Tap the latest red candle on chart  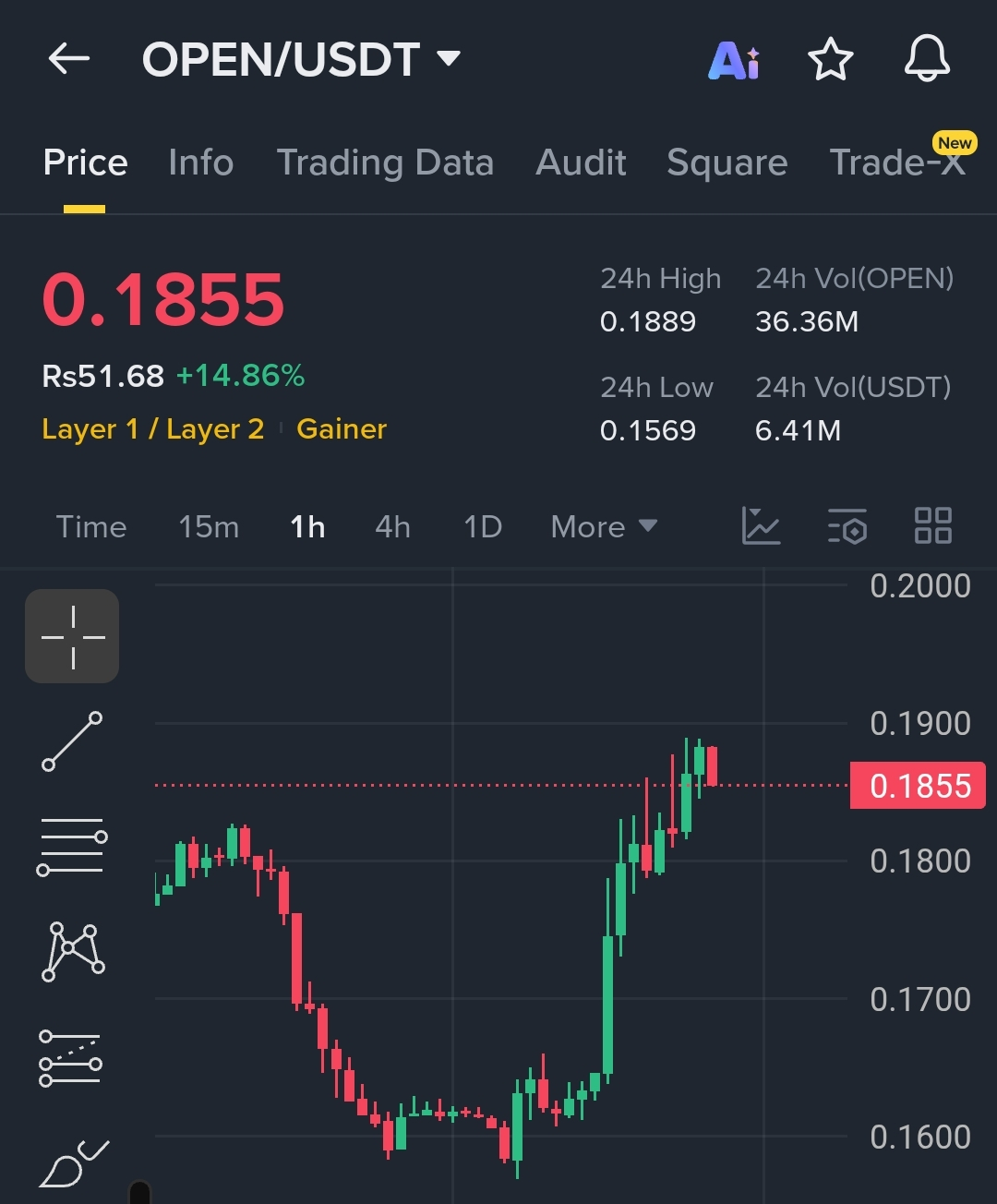[x=712, y=766]
